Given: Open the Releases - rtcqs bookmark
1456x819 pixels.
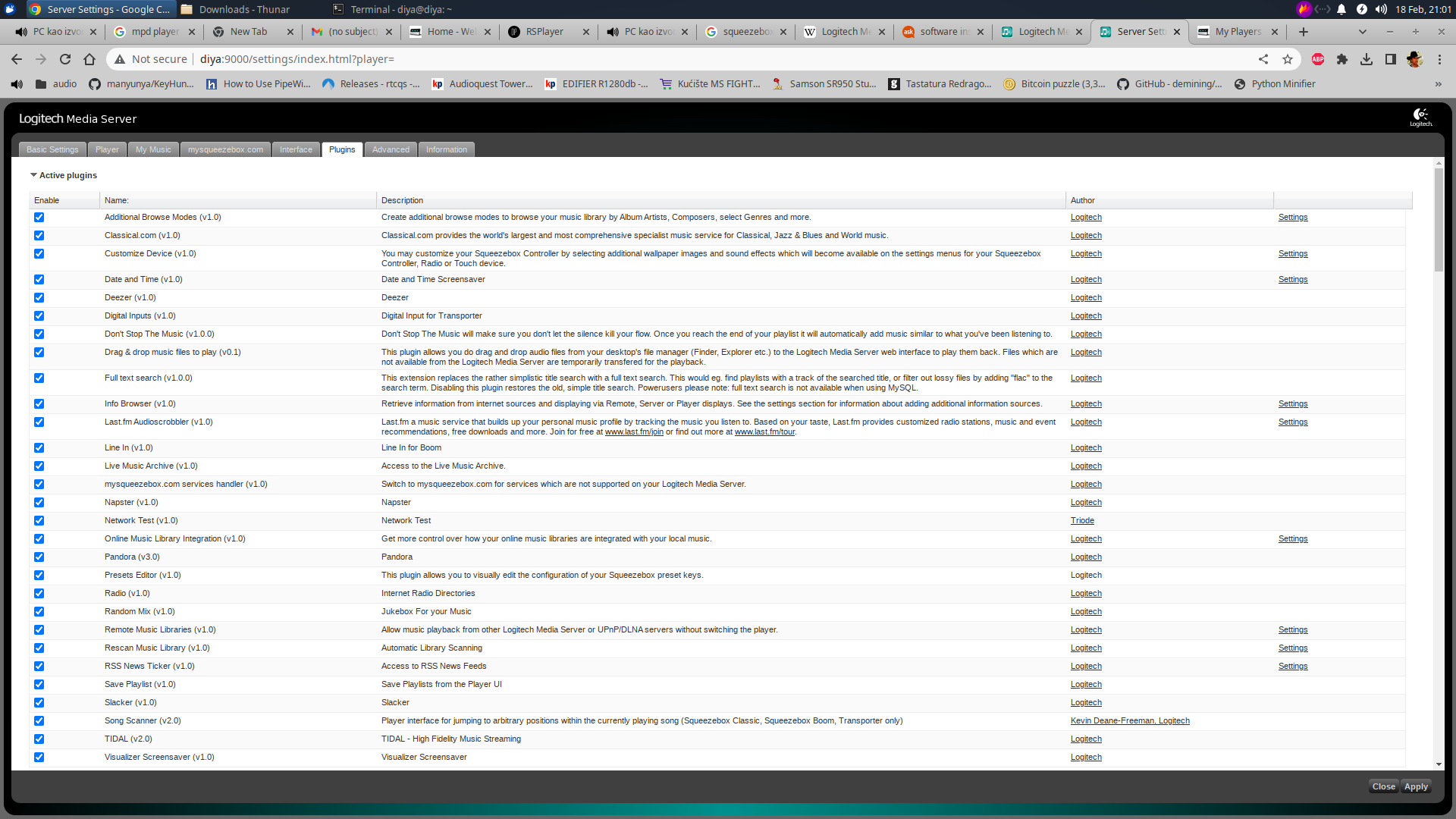Looking at the screenshot, I should tap(372, 84).
